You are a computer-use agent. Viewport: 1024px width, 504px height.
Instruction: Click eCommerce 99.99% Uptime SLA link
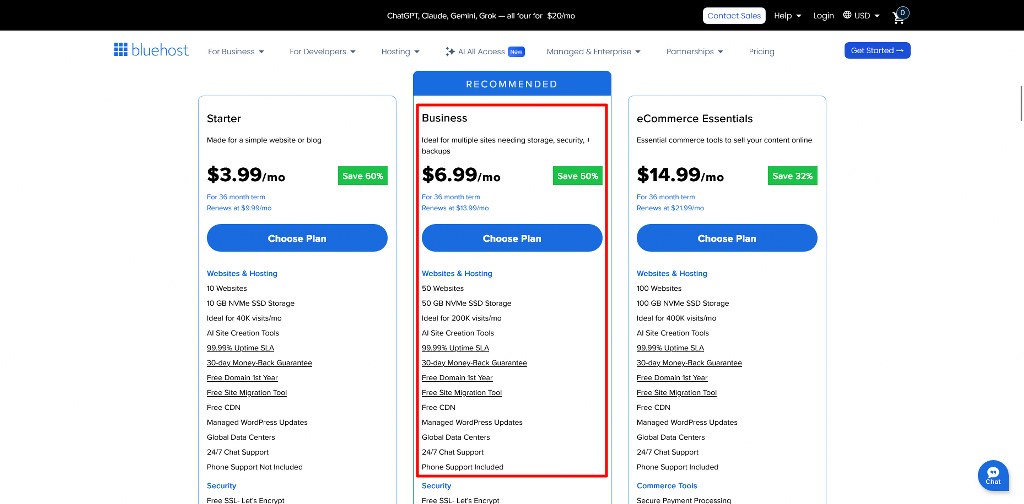click(x=670, y=348)
